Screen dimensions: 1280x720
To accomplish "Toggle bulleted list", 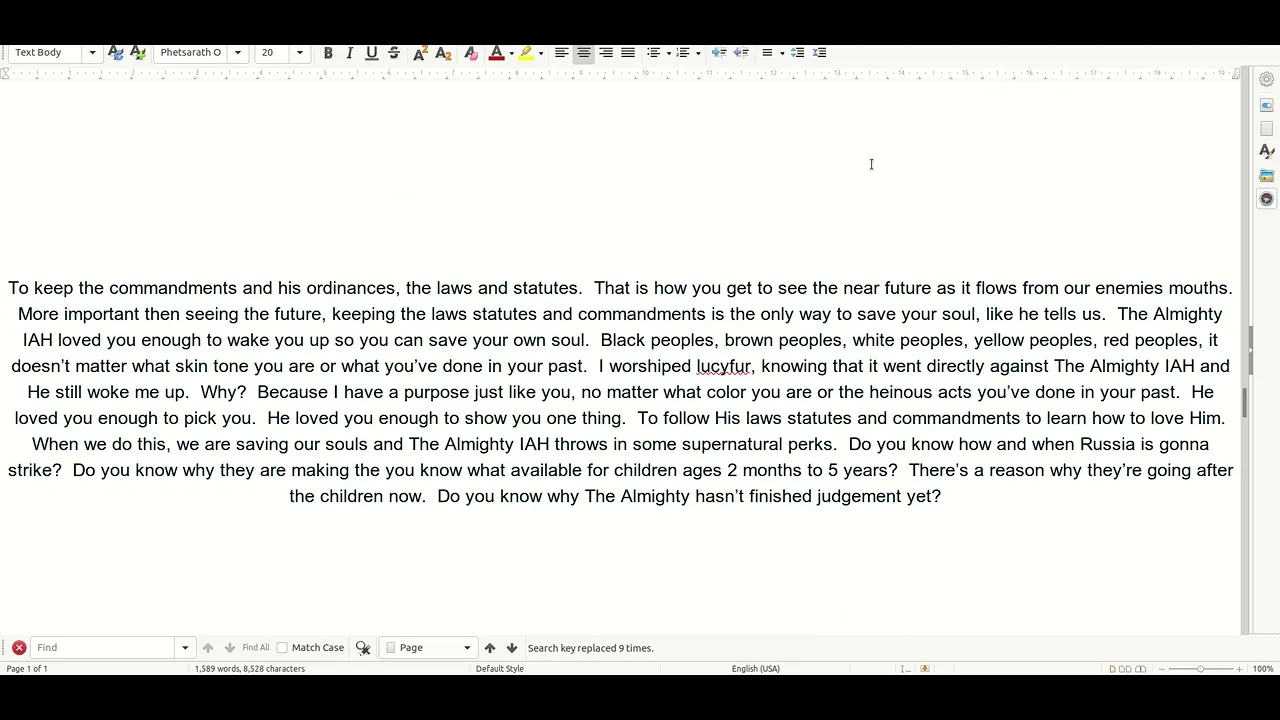I will coord(653,53).
